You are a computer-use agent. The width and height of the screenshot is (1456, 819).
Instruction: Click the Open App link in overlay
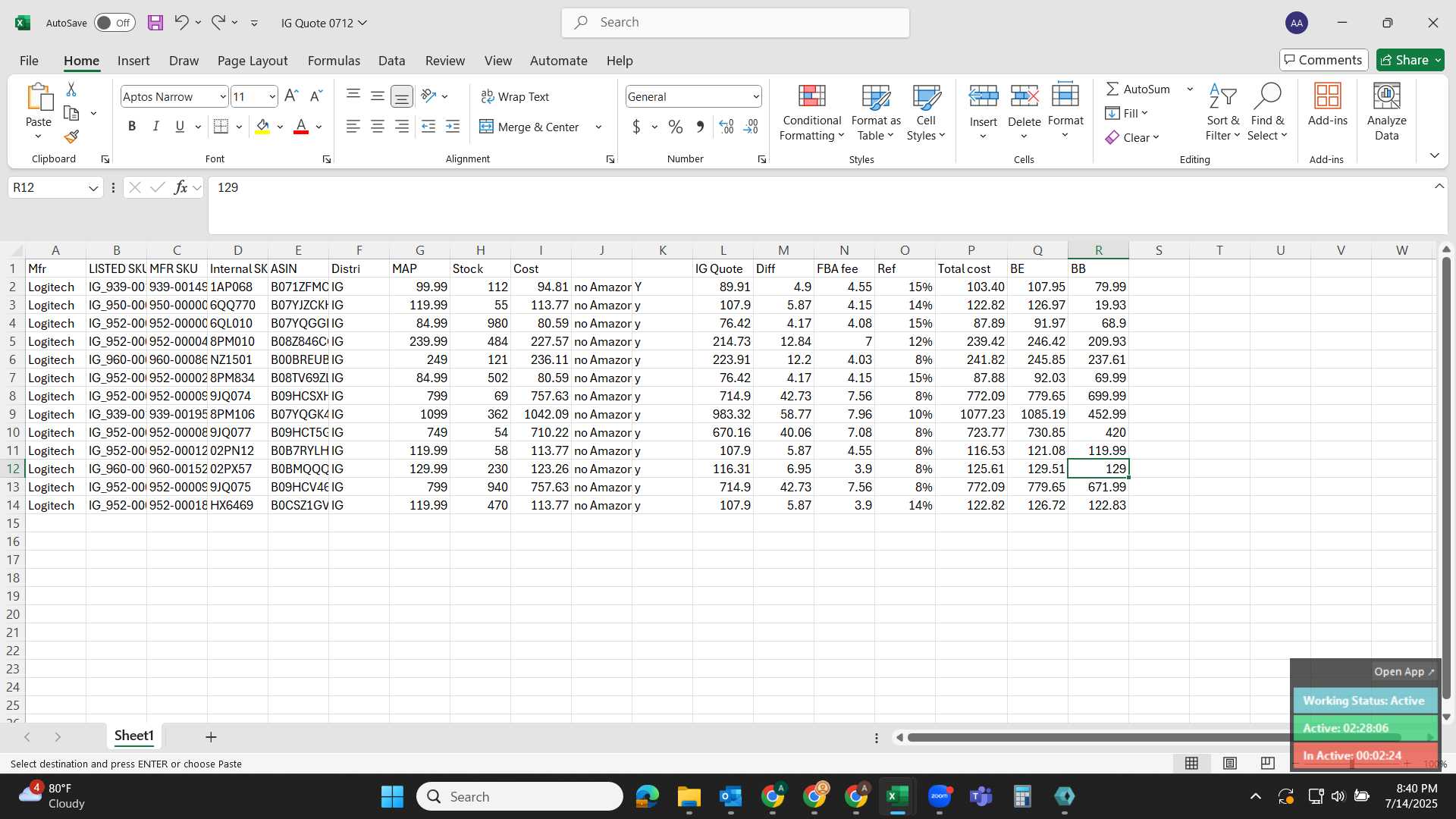(x=1404, y=672)
